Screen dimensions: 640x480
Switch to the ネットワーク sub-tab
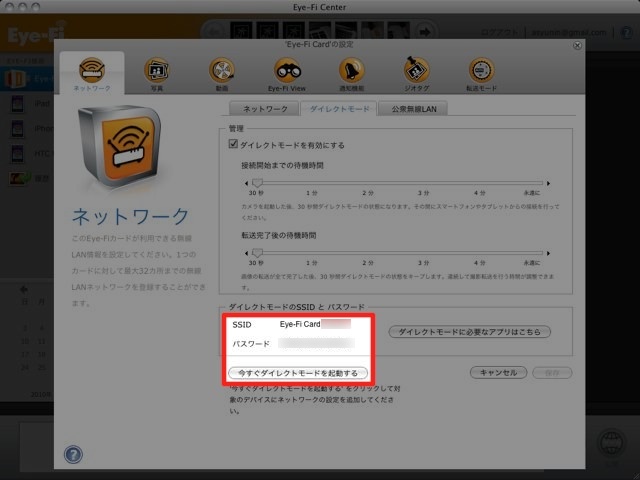click(264, 109)
